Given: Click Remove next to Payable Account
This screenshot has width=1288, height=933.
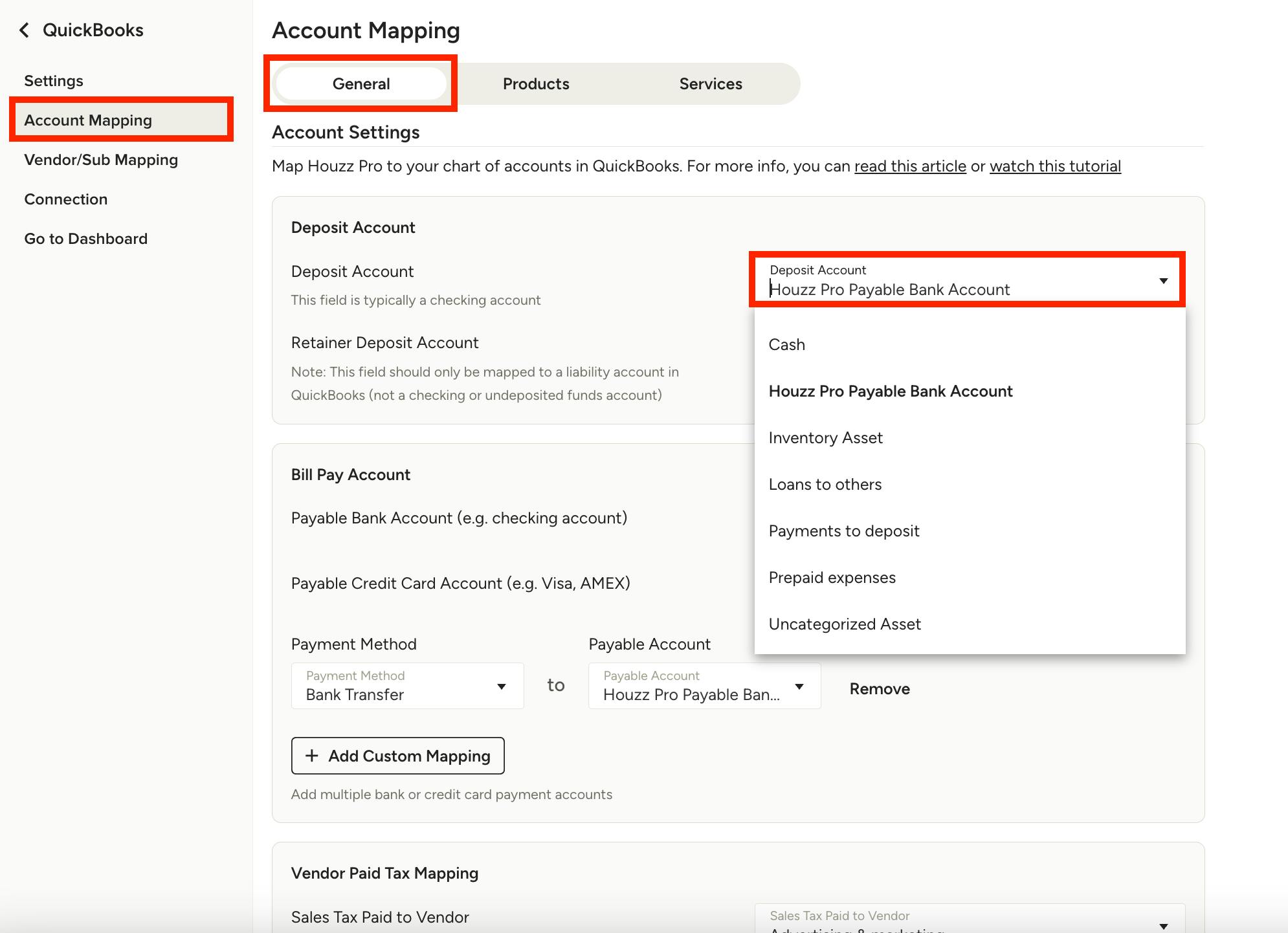Looking at the screenshot, I should coord(879,689).
